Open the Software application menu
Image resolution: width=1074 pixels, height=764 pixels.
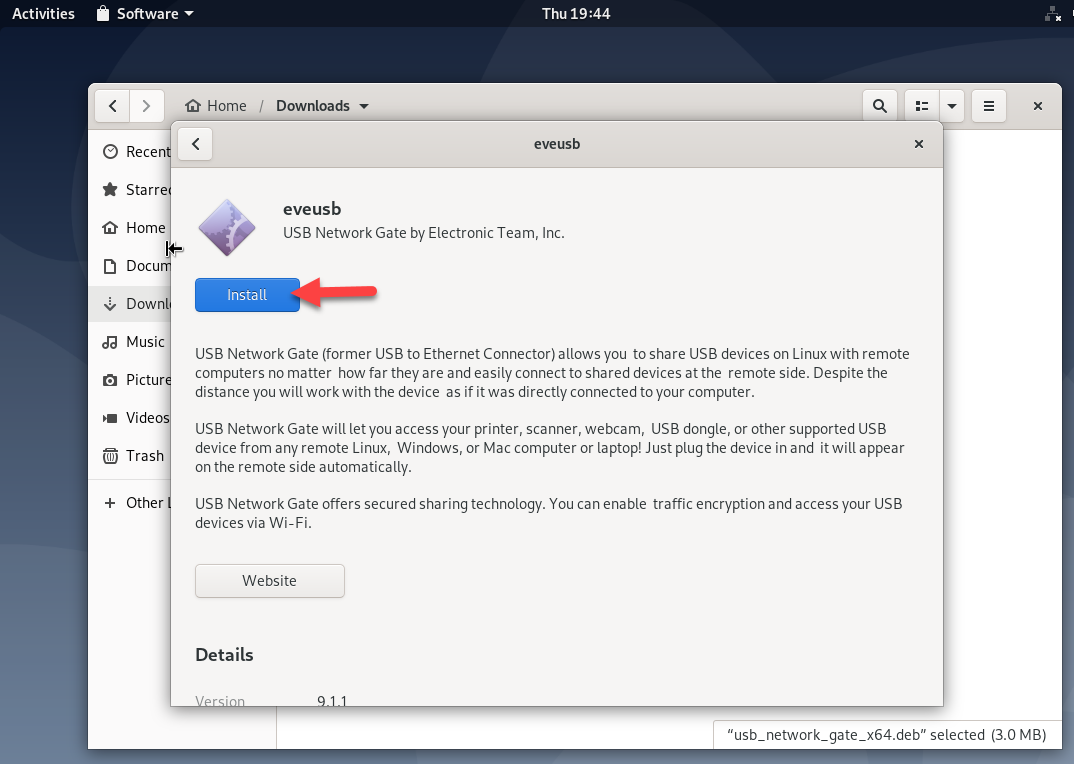[x=145, y=14]
